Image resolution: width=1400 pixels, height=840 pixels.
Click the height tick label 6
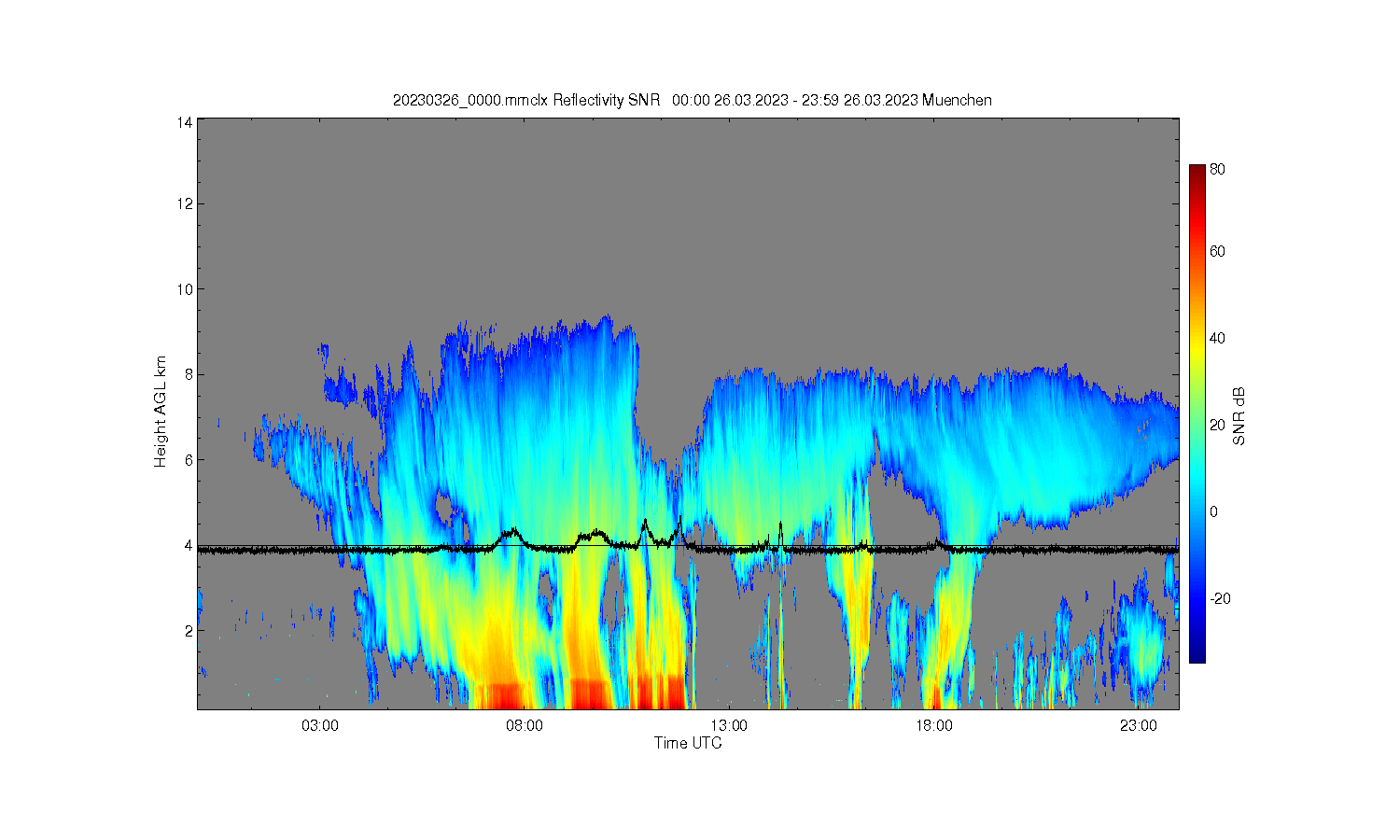pos(189,460)
